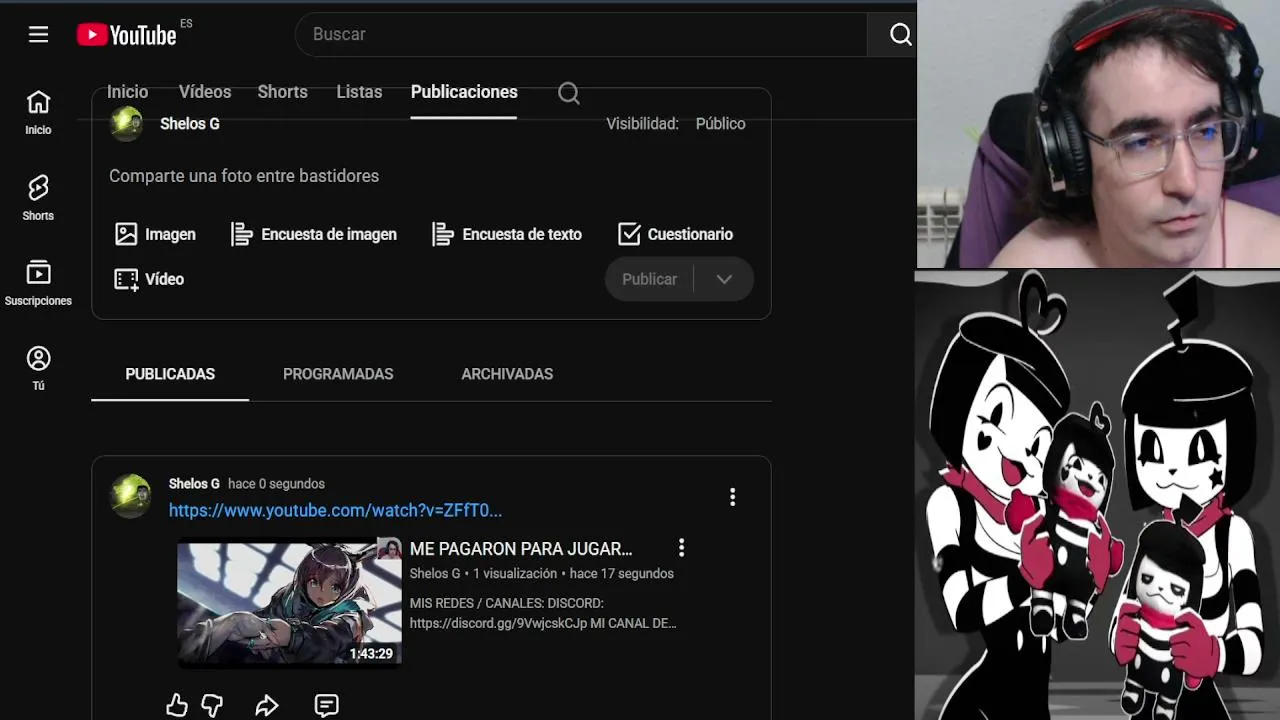The image size is (1280, 720).
Task: Show the PUBLICADAS posts tab
Action: pyautogui.click(x=170, y=374)
